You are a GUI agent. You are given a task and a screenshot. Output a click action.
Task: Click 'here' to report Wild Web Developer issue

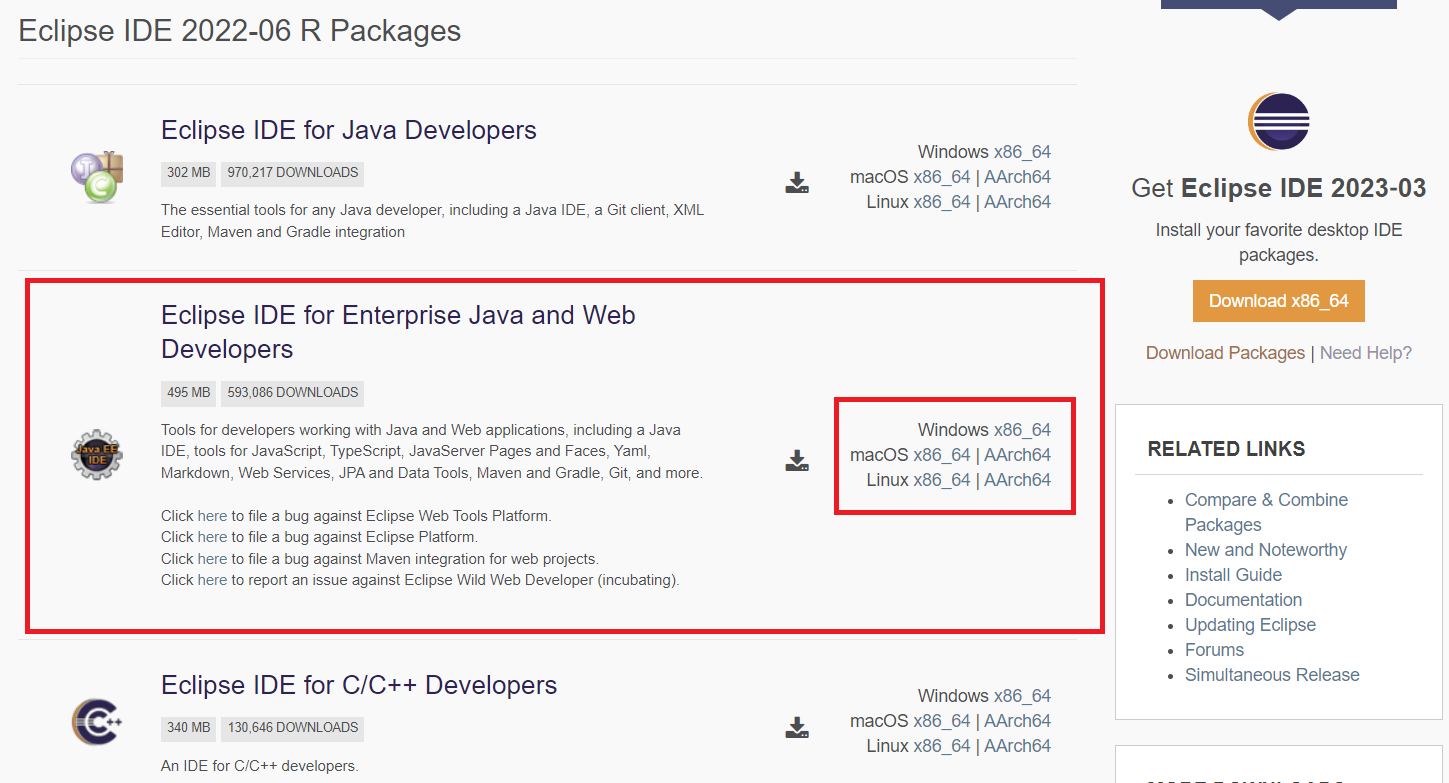tap(212, 579)
